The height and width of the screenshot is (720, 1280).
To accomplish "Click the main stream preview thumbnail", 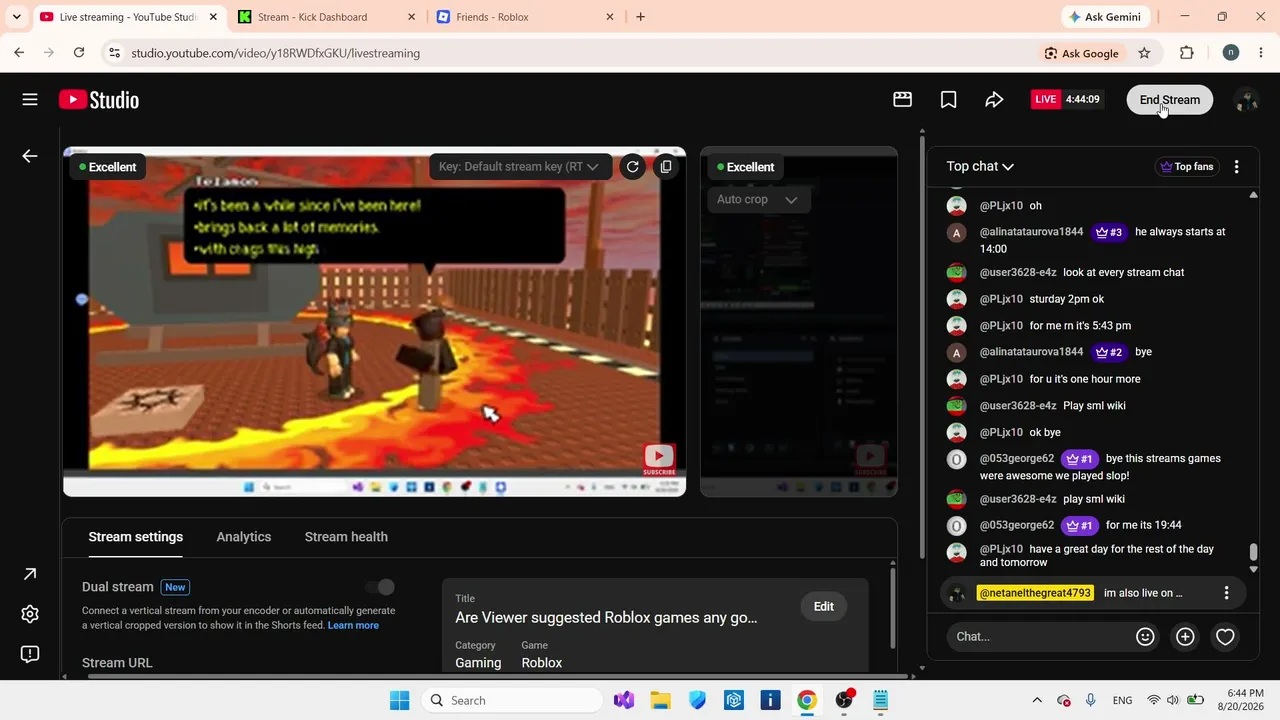I will 375,321.
